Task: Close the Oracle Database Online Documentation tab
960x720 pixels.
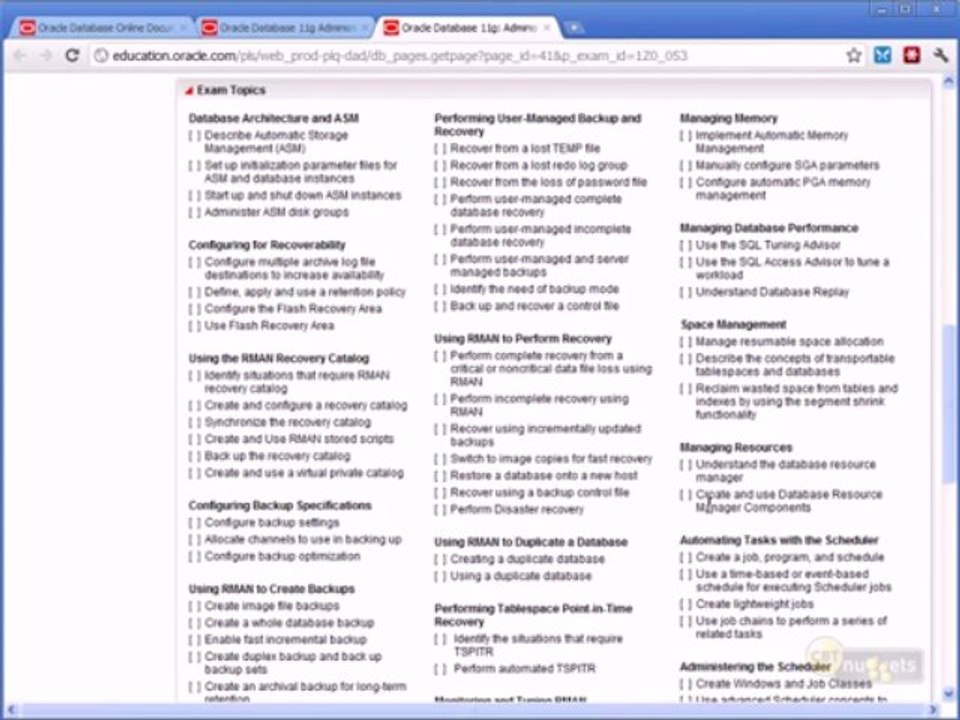Action: (x=182, y=28)
